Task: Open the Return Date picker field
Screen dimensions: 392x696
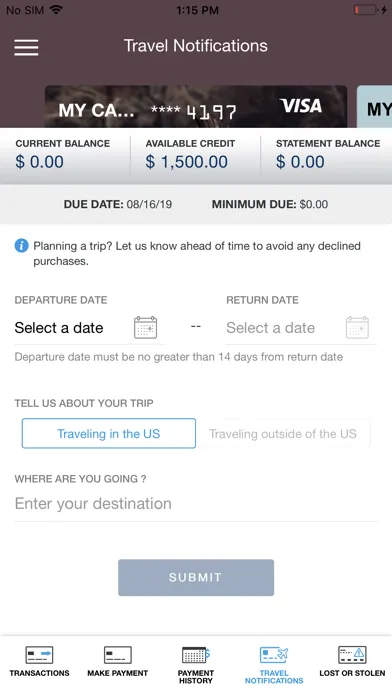Action: point(301,328)
